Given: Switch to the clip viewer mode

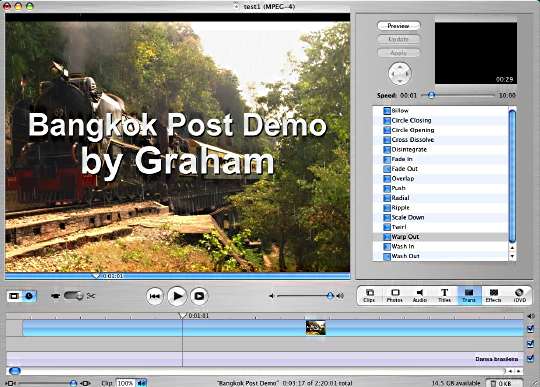Looking at the screenshot, I should (x=14, y=296).
